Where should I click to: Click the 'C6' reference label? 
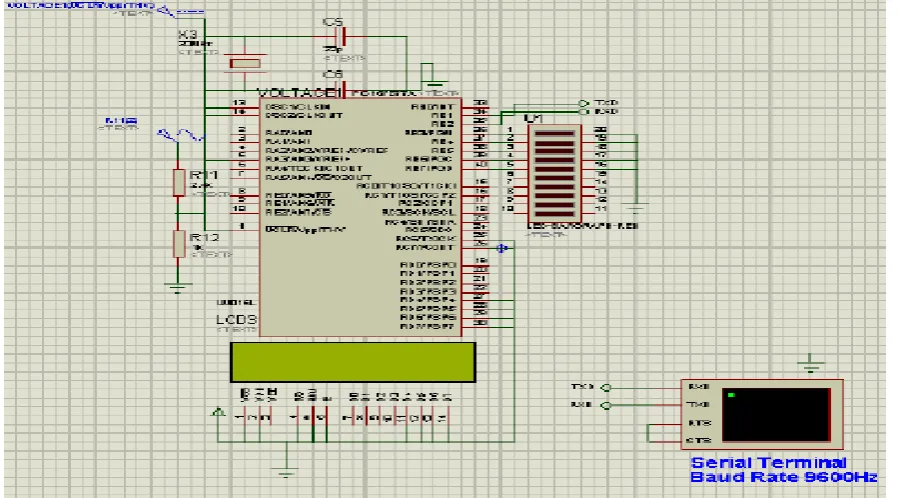click(333, 74)
